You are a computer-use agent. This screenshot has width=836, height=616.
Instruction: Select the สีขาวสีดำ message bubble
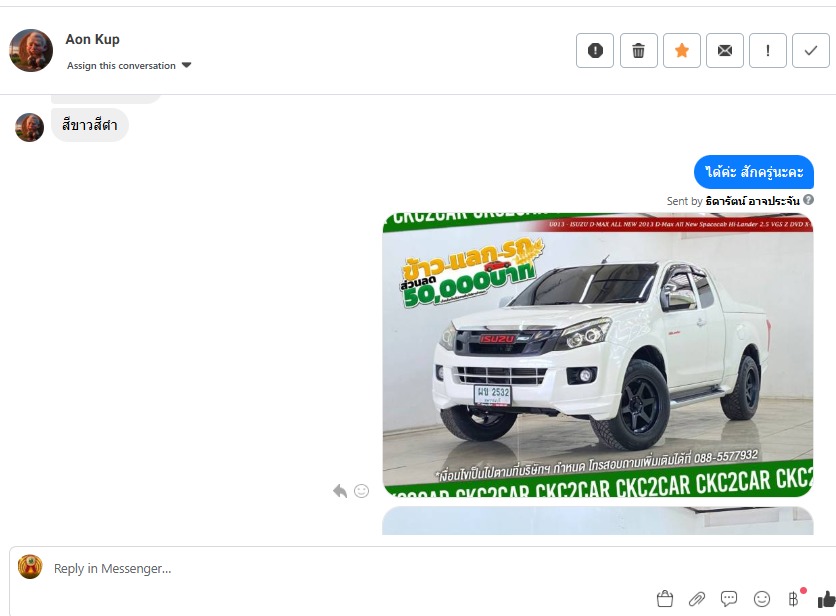coord(90,125)
